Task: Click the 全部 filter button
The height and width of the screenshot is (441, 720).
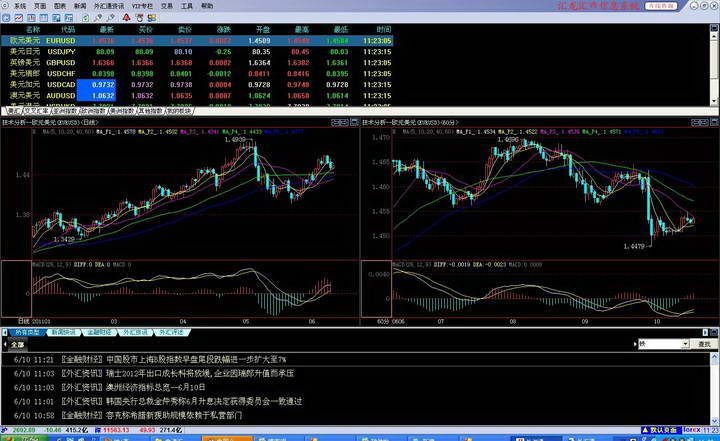Action: (17, 345)
